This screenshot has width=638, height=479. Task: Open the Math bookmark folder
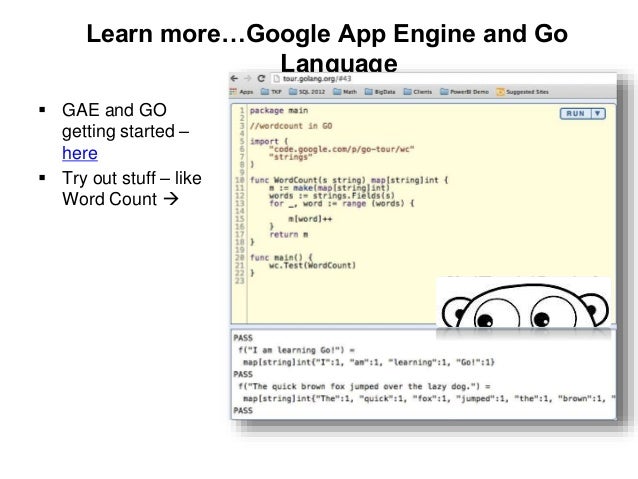pyautogui.click(x=345, y=92)
